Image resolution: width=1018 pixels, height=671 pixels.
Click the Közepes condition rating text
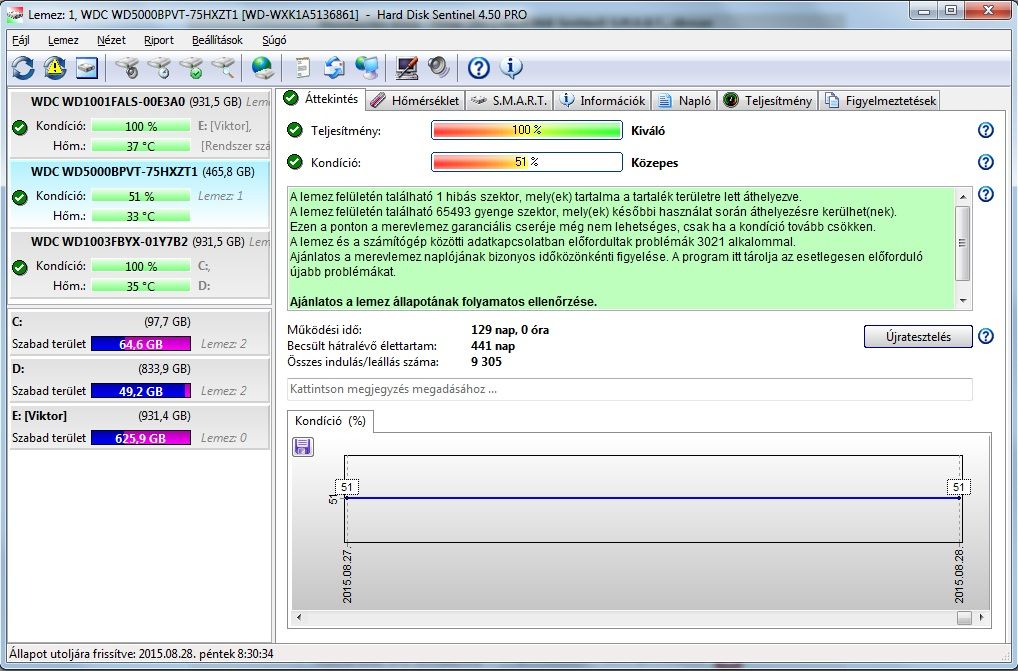point(654,163)
